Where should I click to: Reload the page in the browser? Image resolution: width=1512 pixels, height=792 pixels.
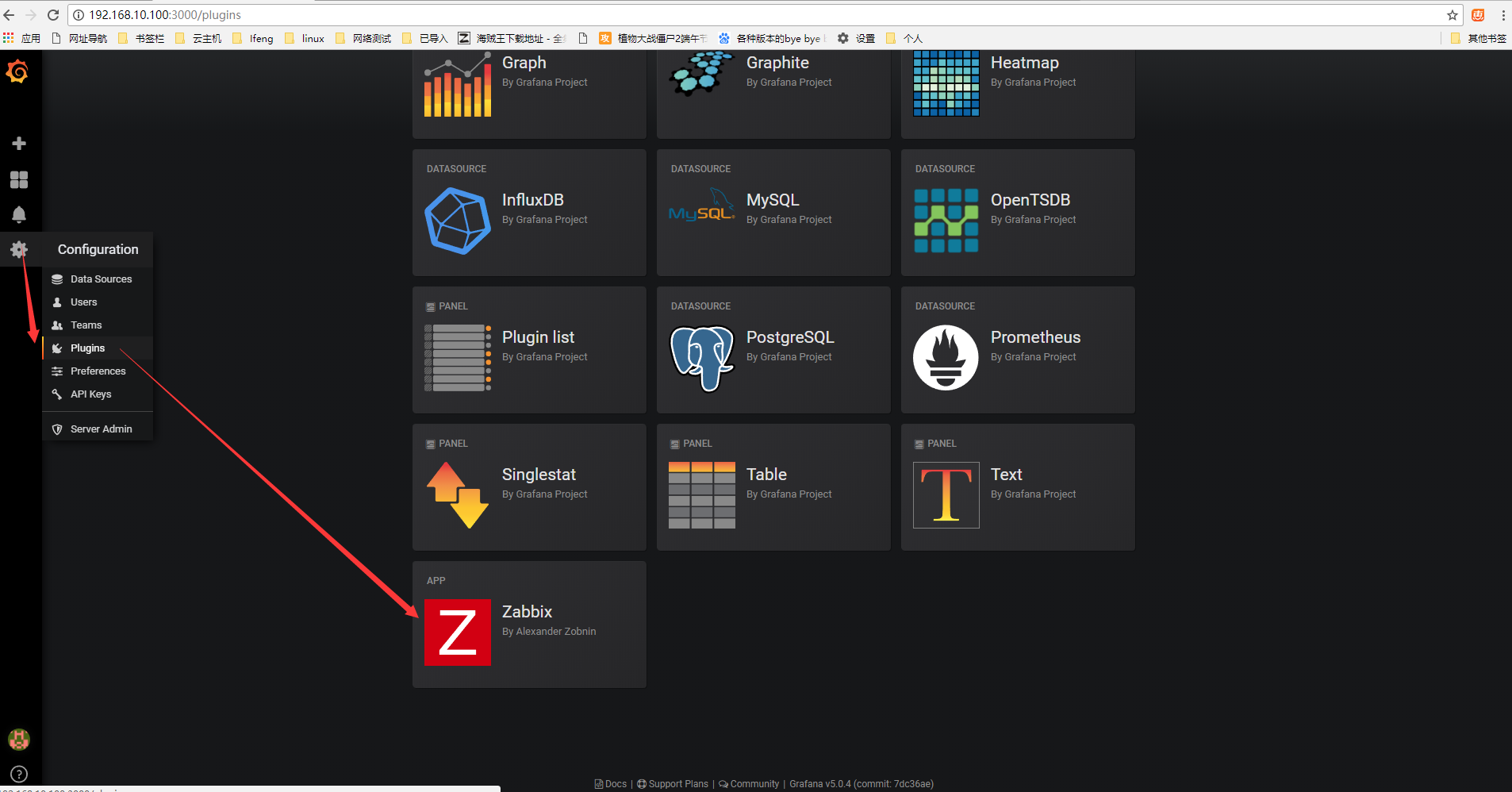pos(53,15)
